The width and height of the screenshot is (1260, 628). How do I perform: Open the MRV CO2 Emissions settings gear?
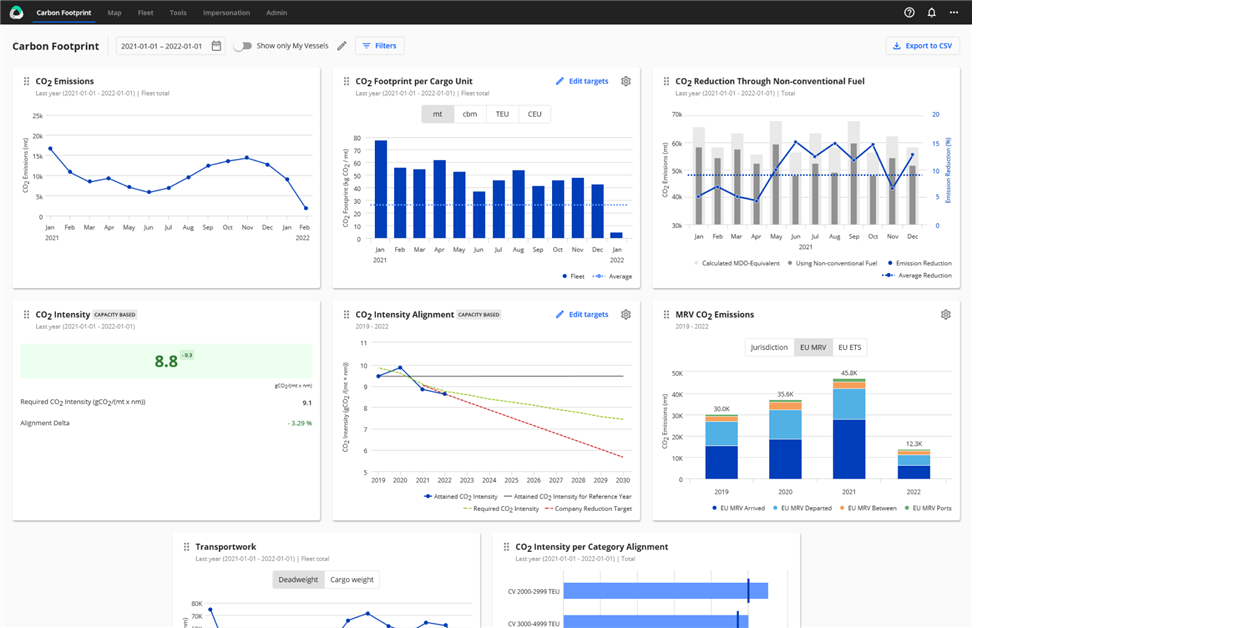(945, 314)
